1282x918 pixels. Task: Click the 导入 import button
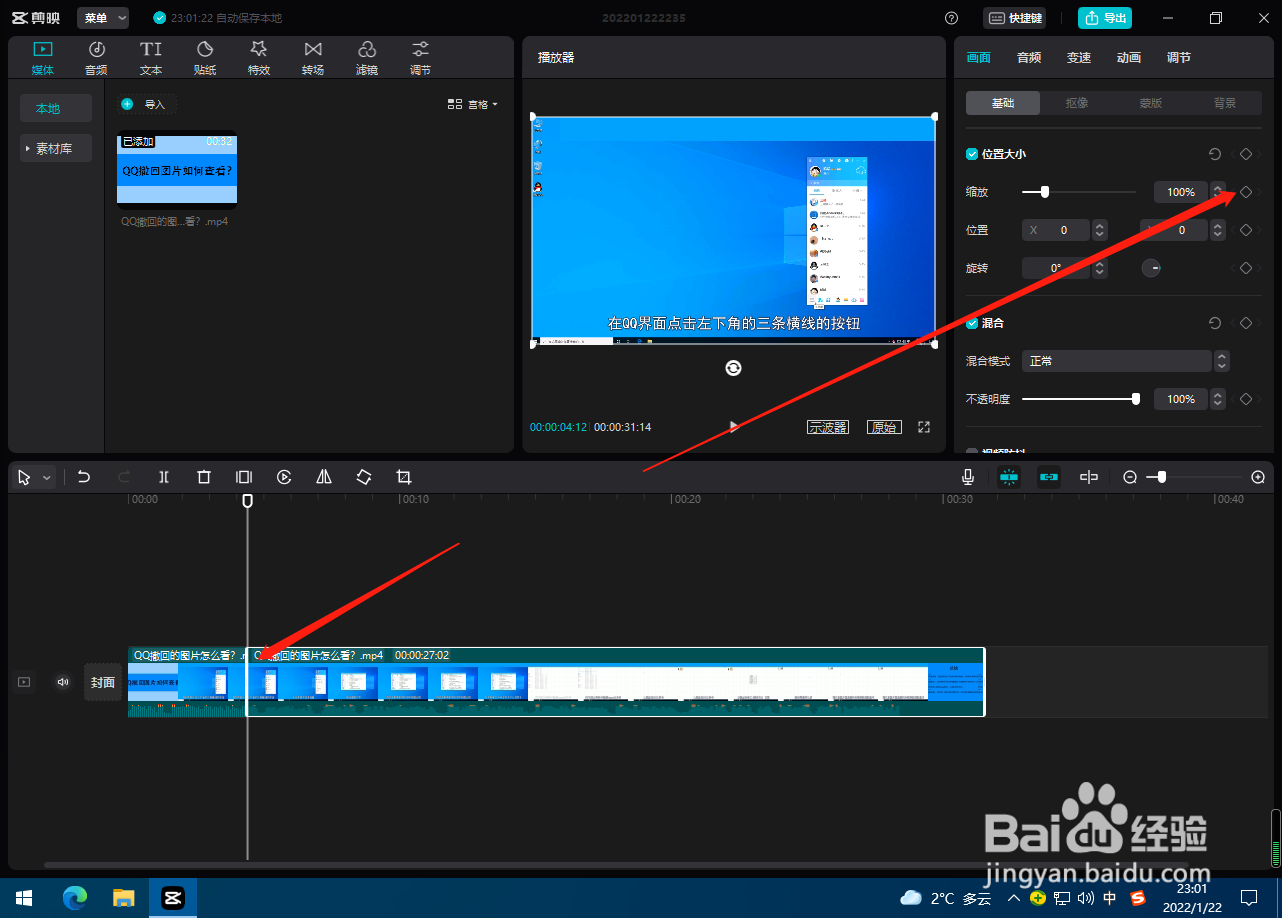[x=147, y=104]
